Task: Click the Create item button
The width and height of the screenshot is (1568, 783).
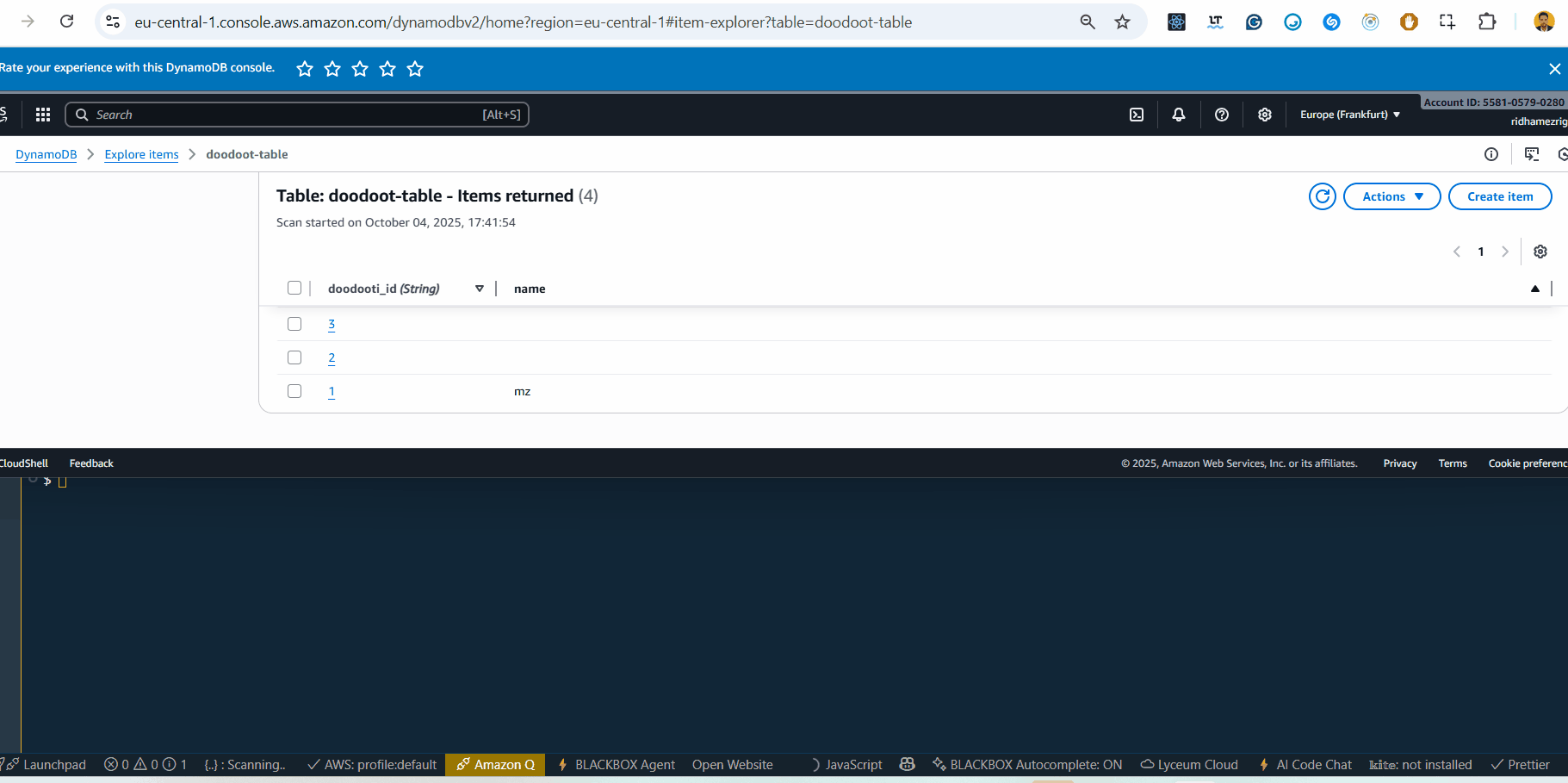Action: point(1499,196)
